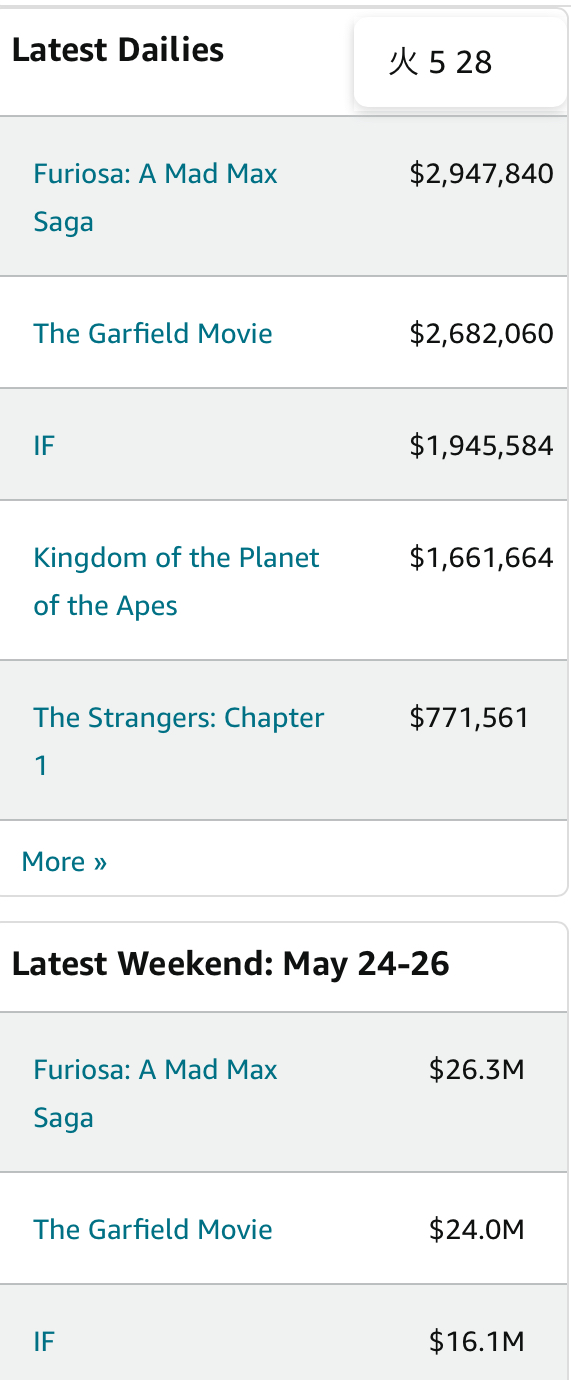Viewport: 571px width, 1380px height.
Task: Click the $1,661,664 daily gross
Action: 481,557
